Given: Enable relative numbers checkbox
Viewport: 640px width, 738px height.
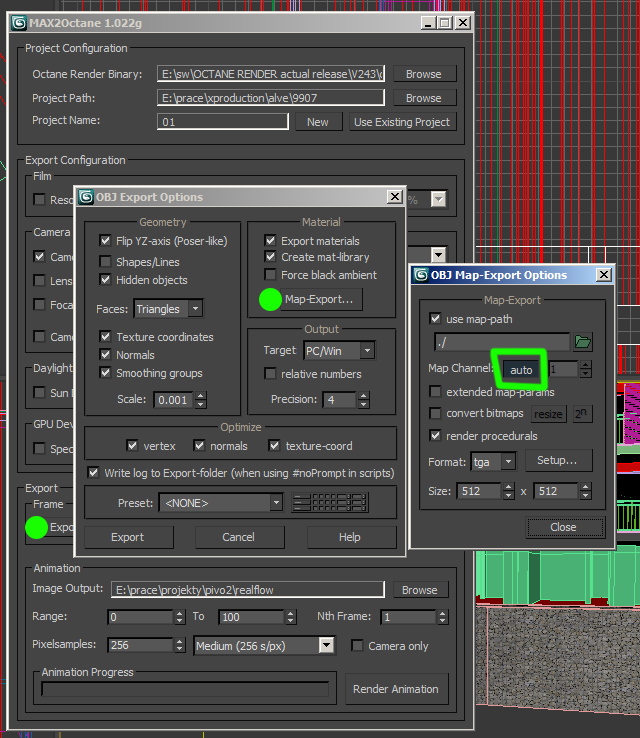Looking at the screenshot, I should 270,374.
